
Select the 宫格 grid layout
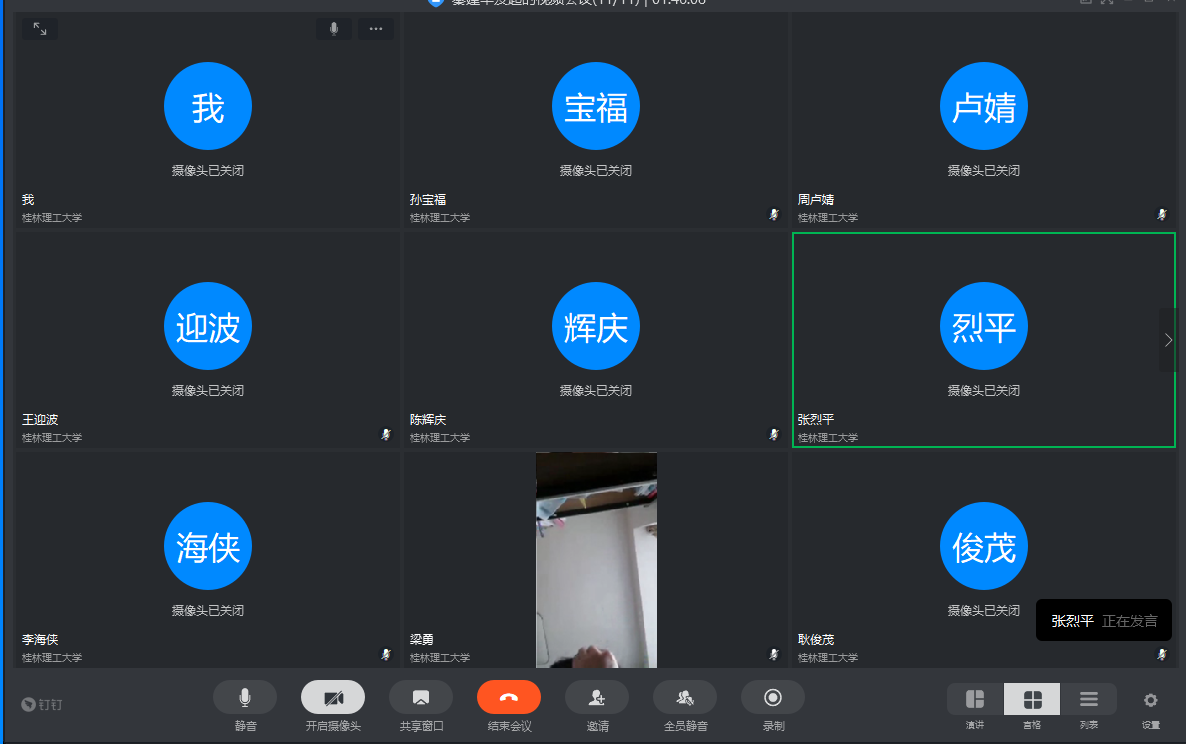click(1032, 699)
